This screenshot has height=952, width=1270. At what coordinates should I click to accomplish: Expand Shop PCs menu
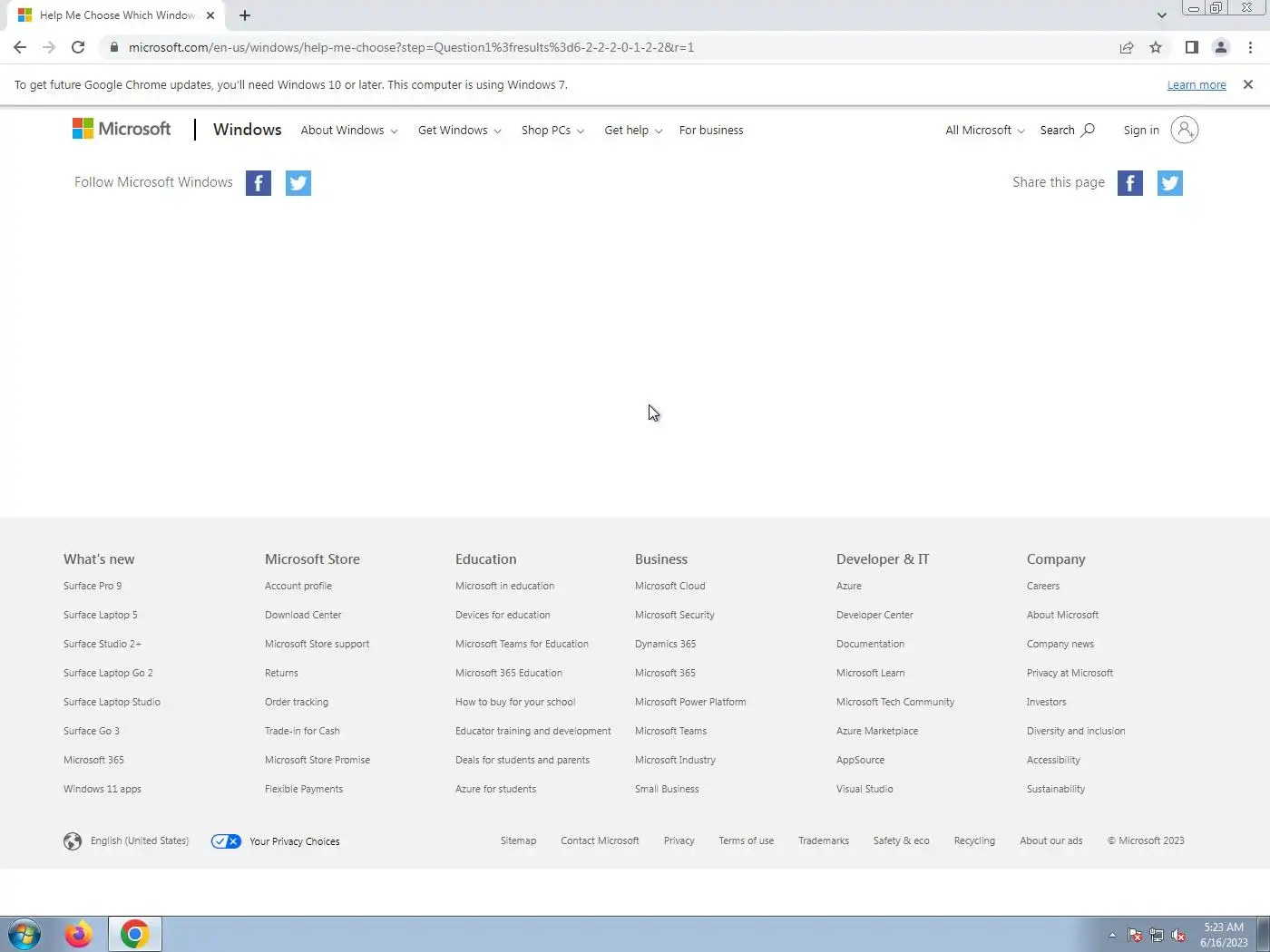point(553,130)
